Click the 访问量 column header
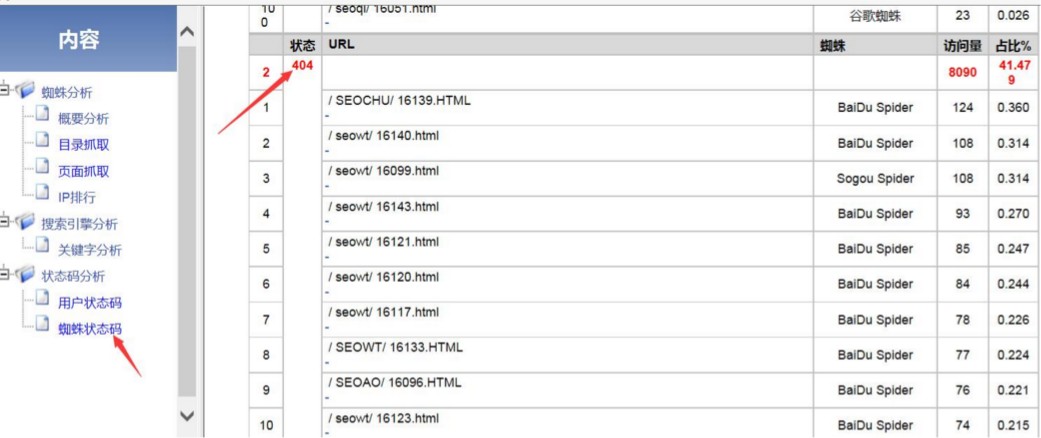Image resolution: width=1041 pixels, height=438 pixels. pos(962,46)
